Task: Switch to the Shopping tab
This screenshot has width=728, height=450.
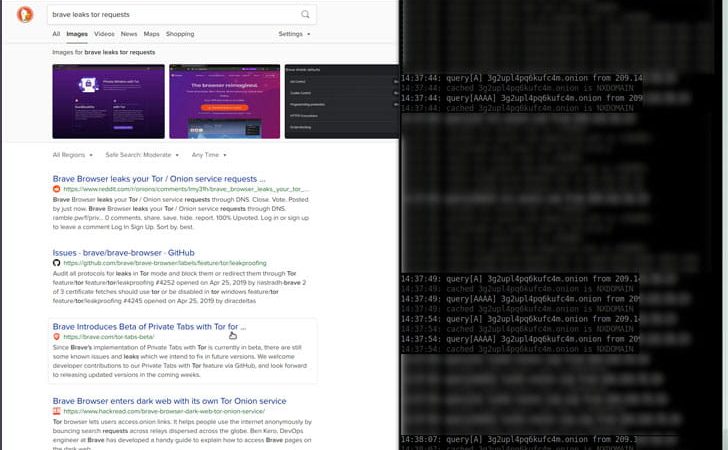Action: coord(180,34)
